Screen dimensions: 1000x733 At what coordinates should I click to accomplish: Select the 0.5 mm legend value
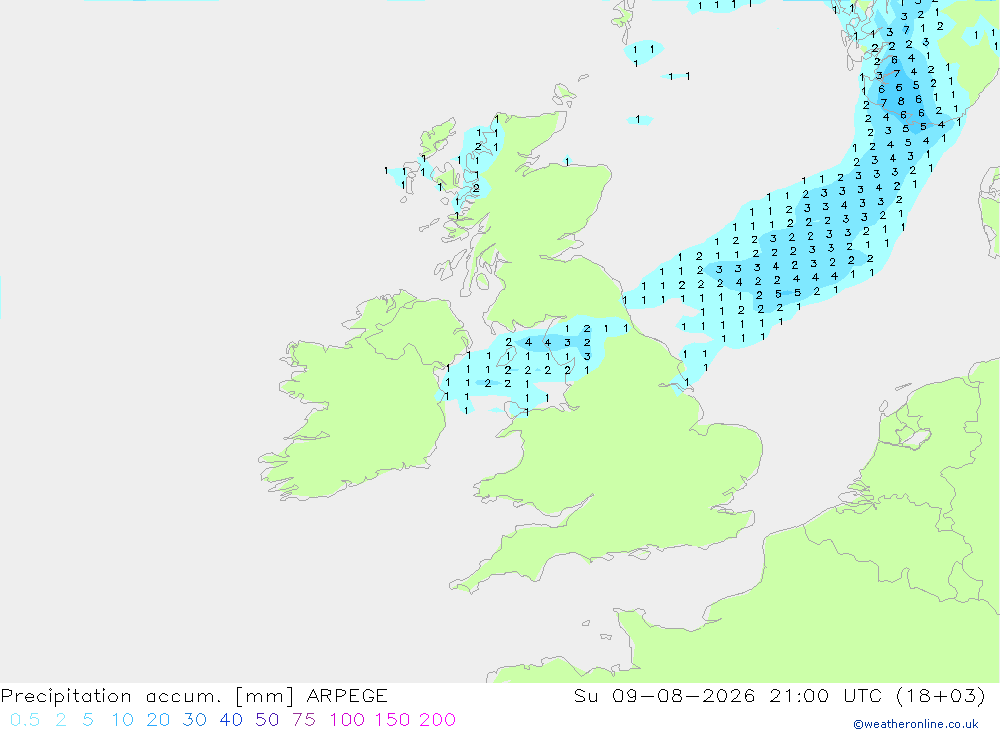click(x=25, y=720)
